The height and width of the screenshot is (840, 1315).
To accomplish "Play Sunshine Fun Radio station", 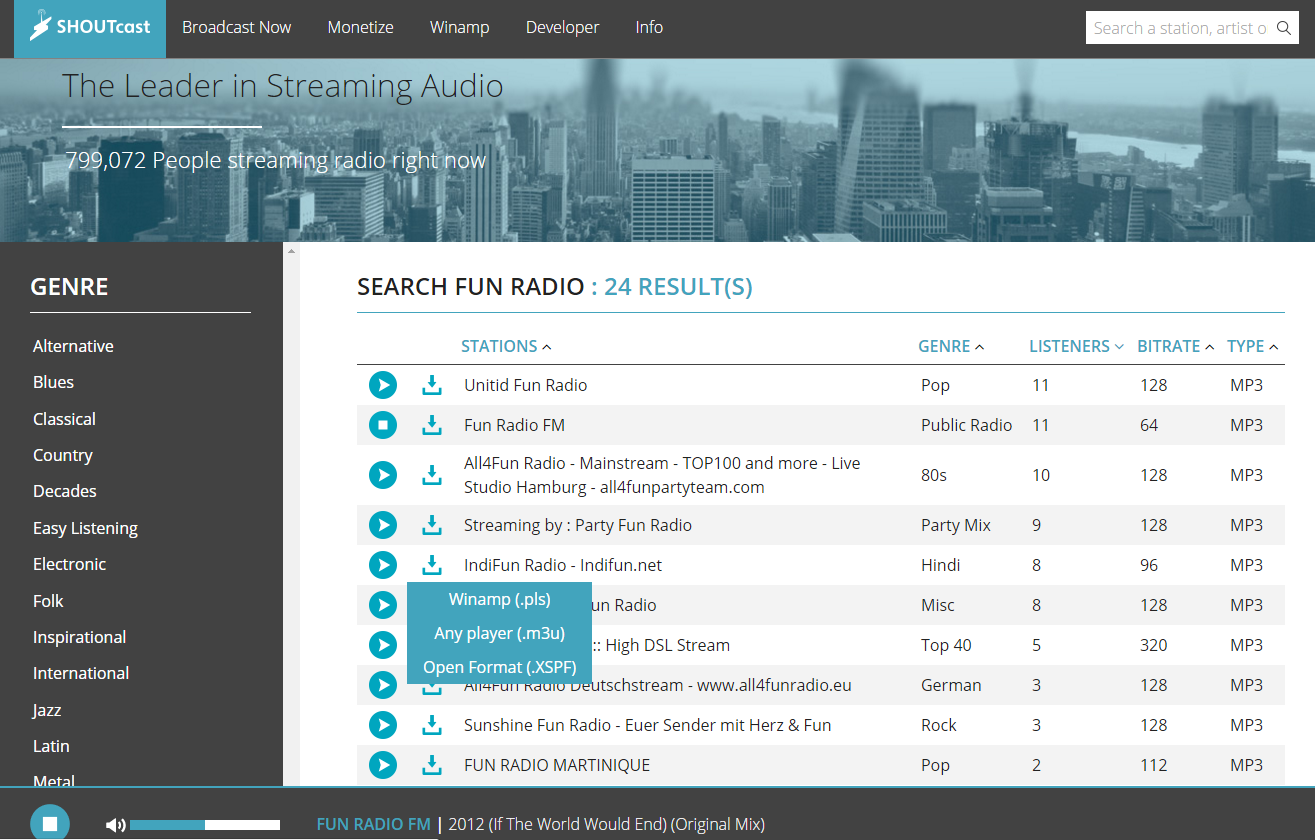I will click(382, 725).
